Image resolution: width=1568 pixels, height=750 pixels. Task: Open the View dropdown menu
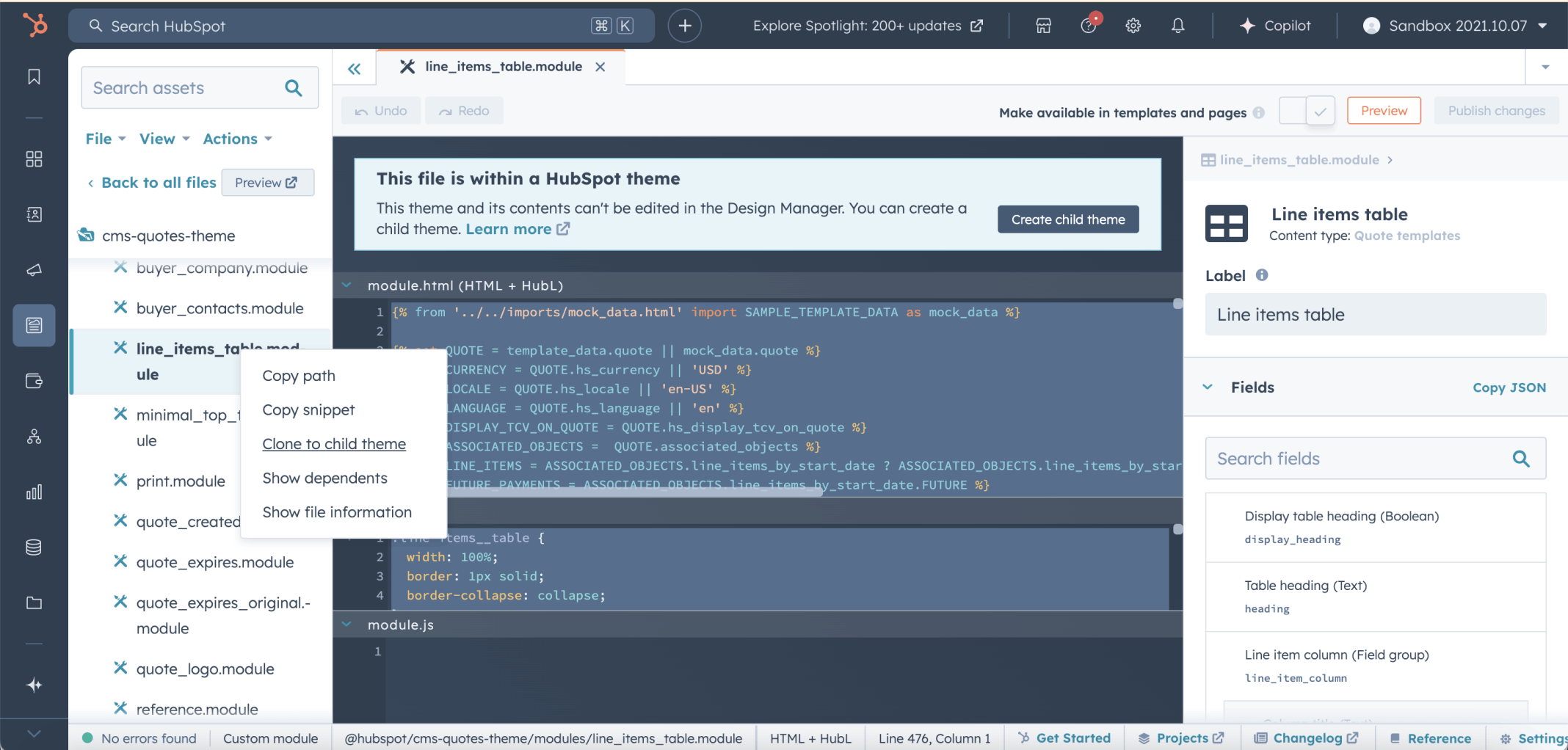click(165, 139)
